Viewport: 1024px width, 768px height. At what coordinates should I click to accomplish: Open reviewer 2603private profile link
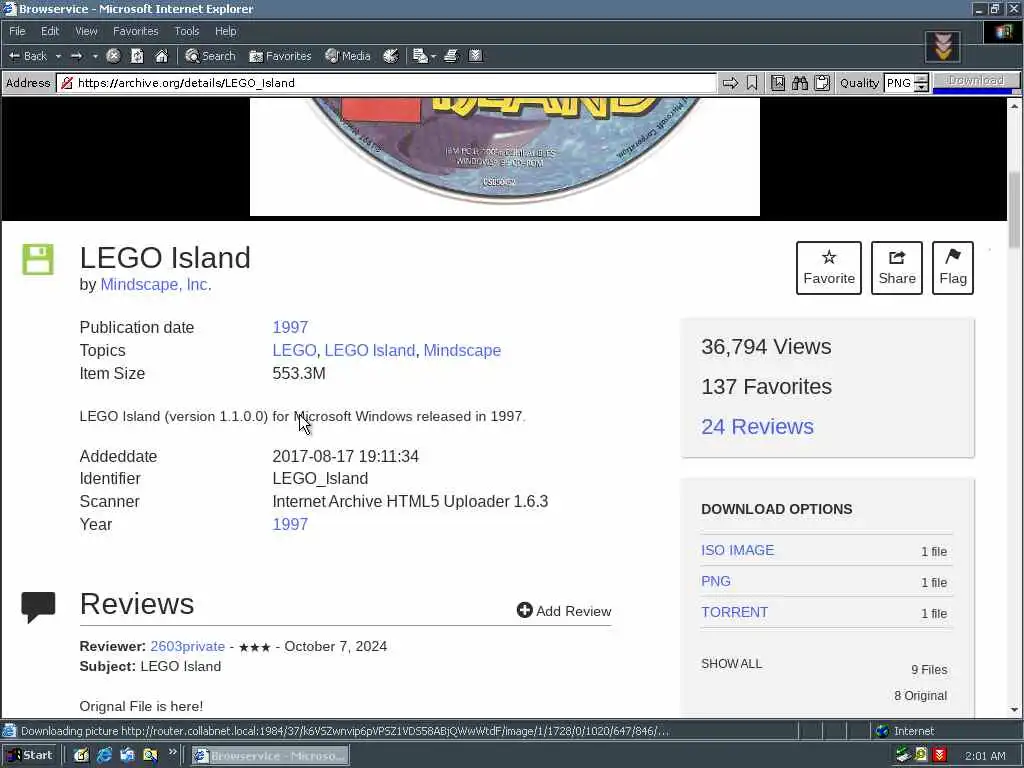tap(187, 647)
